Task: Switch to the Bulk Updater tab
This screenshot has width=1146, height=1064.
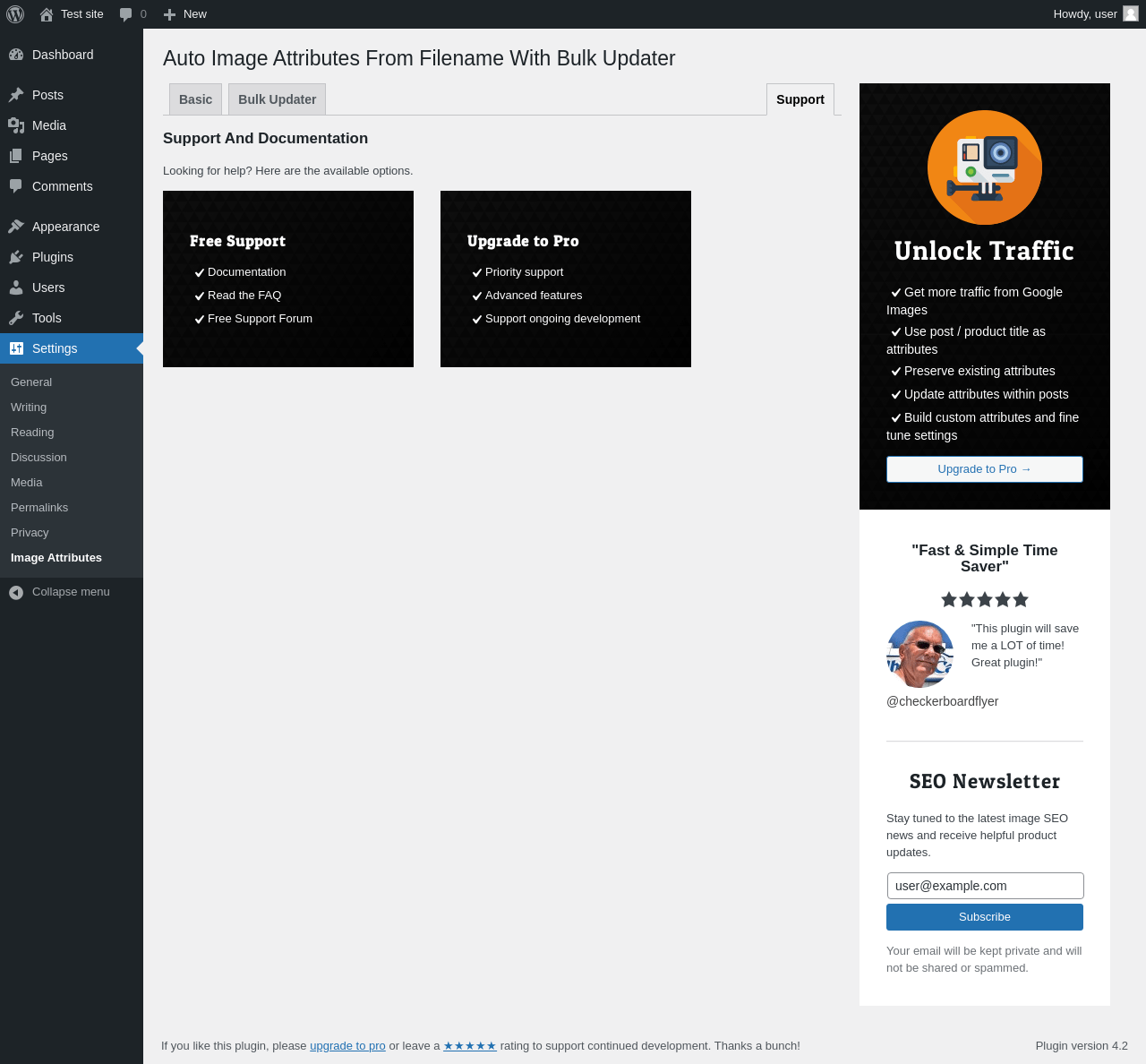Action: click(277, 99)
